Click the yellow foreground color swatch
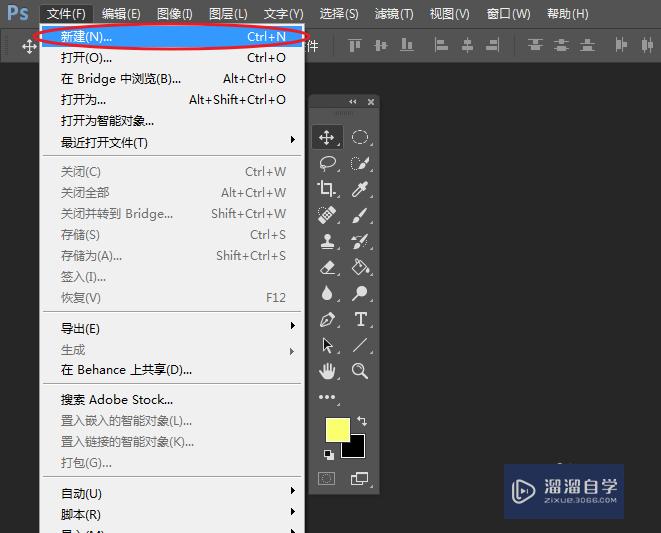 [336, 428]
